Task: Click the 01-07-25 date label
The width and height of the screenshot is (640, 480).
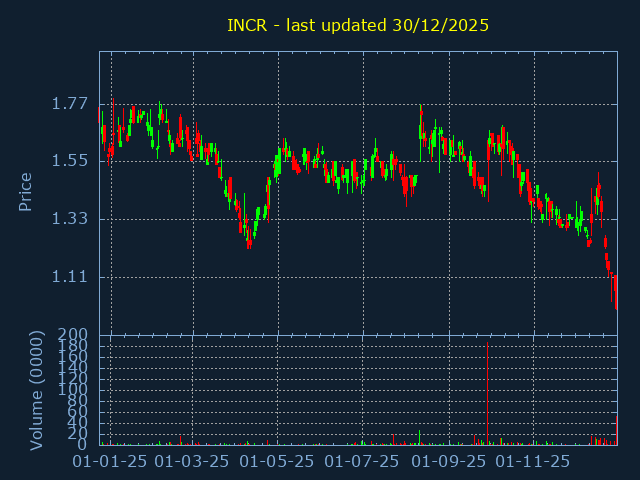Action: [362, 462]
